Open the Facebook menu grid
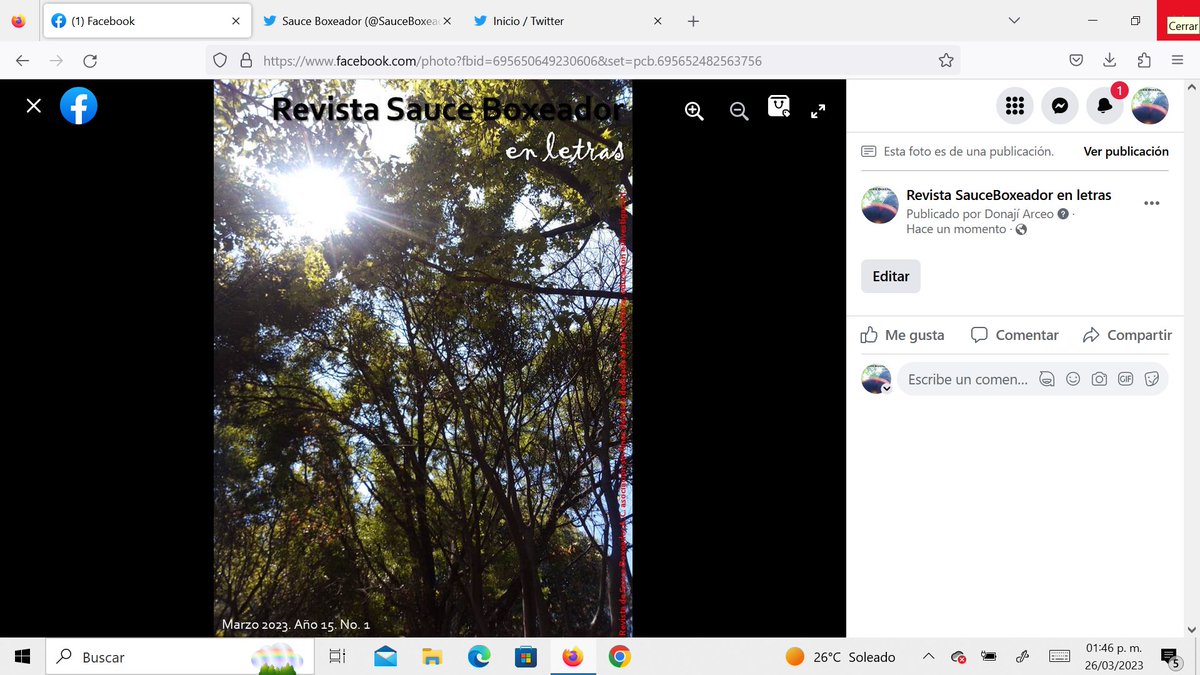Screen dimensions: 1200x675 [x=1015, y=106]
